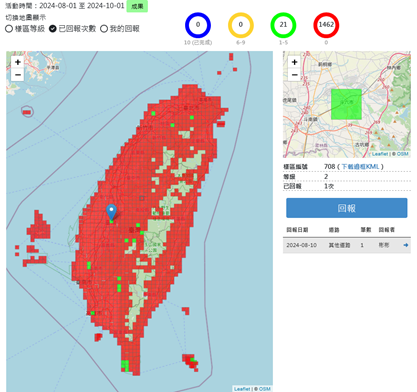Viewport: 417px width, 392px height.
Task: Click the red circle showing 1462
Action: (x=326, y=25)
